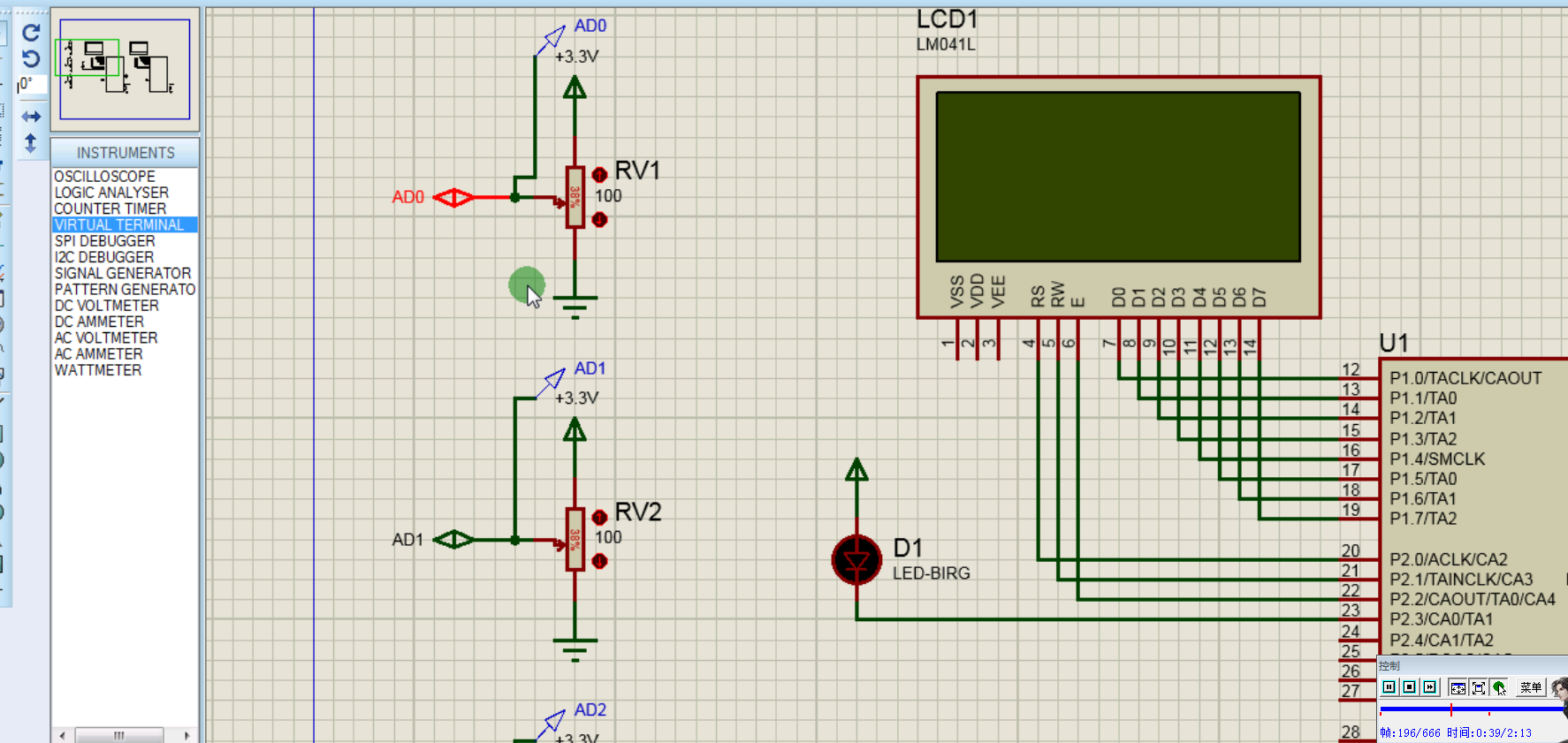Select DC AMMETER instrument
This screenshot has width=1568, height=743.
coord(125,322)
